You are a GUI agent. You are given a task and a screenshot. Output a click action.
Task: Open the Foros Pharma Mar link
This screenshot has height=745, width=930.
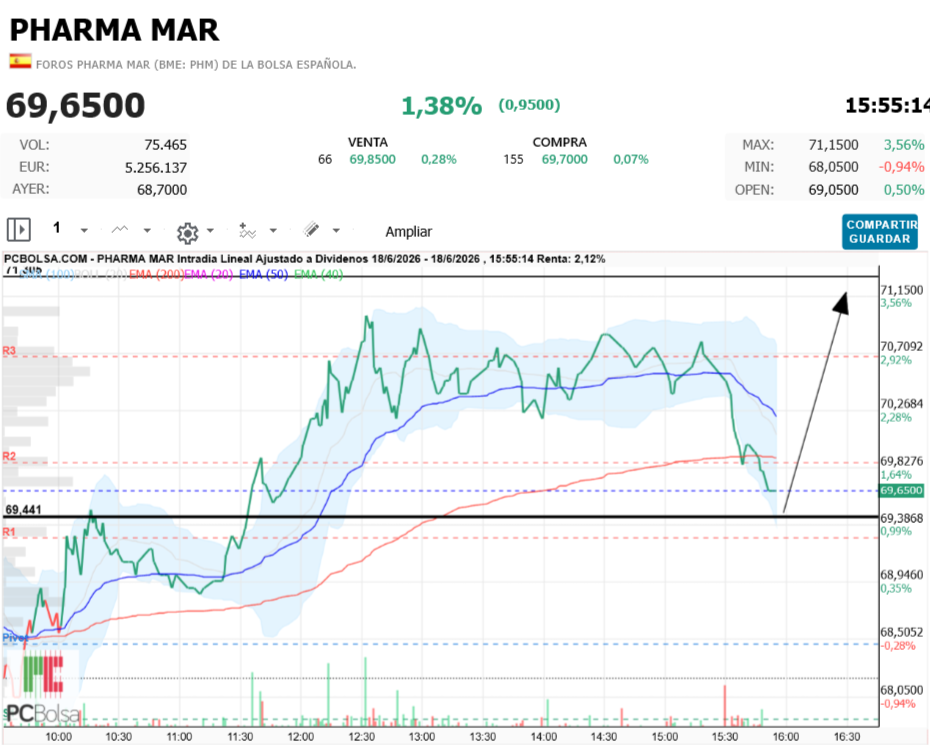tap(196, 65)
